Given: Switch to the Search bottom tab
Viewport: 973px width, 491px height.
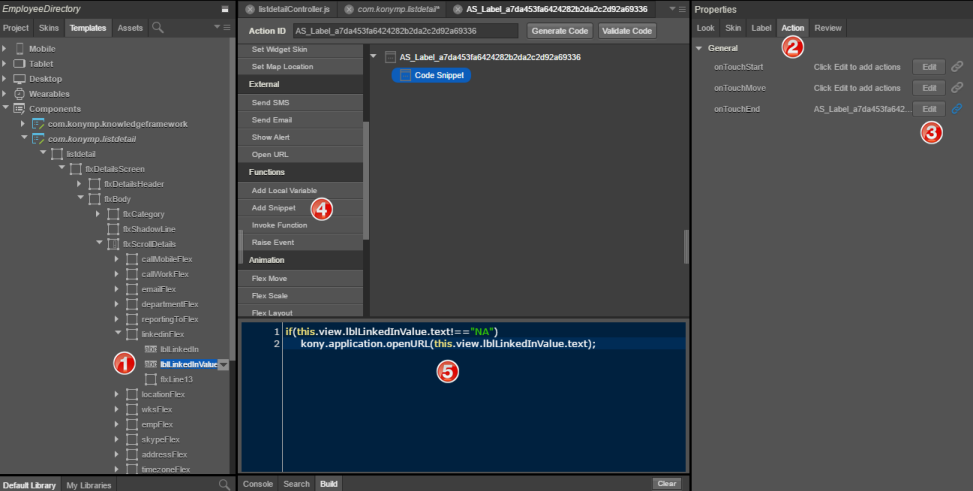Looking at the screenshot, I should pyautogui.click(x=296, y=484).
